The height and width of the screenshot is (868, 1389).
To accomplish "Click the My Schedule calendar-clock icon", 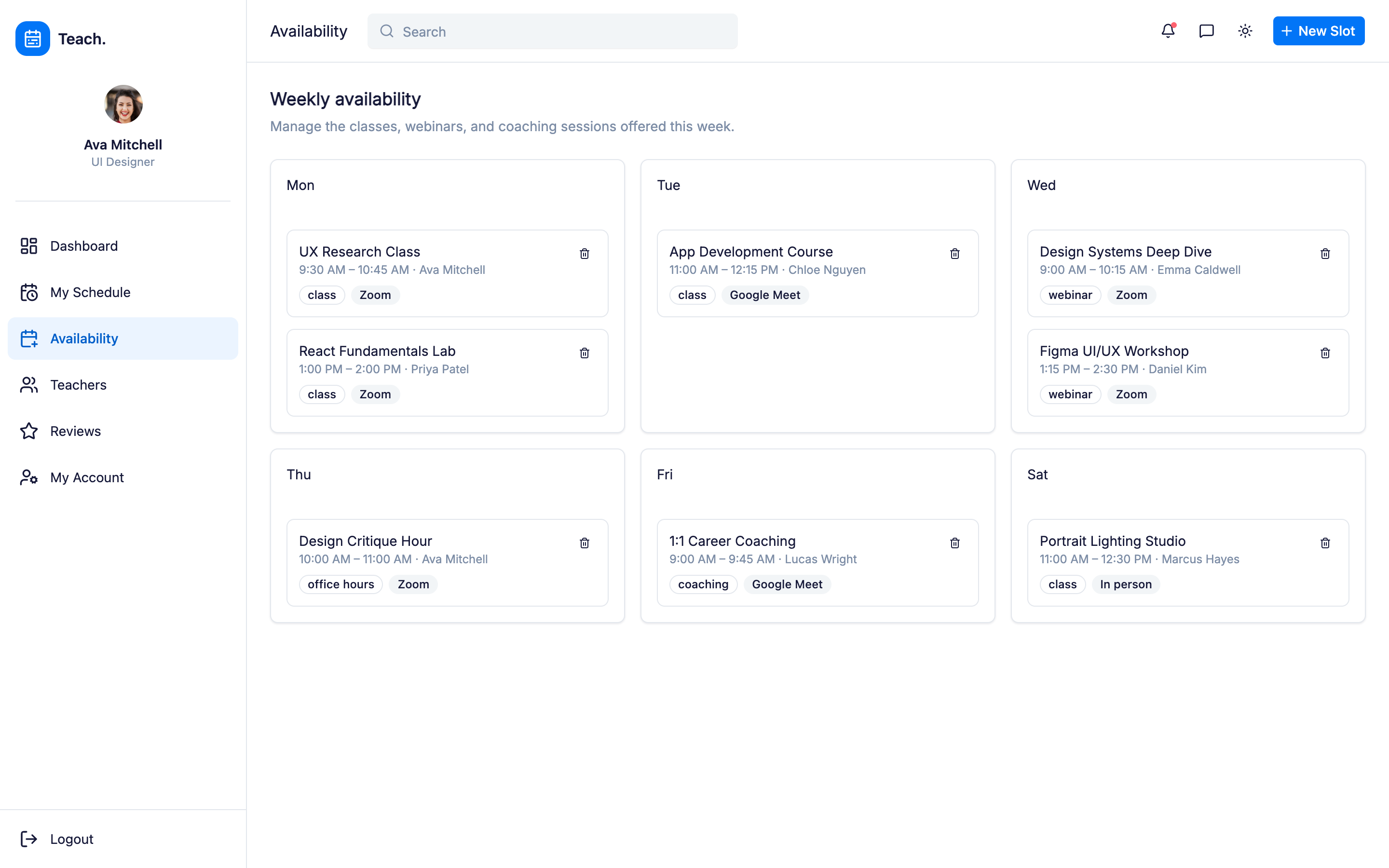I will [29, 292].
